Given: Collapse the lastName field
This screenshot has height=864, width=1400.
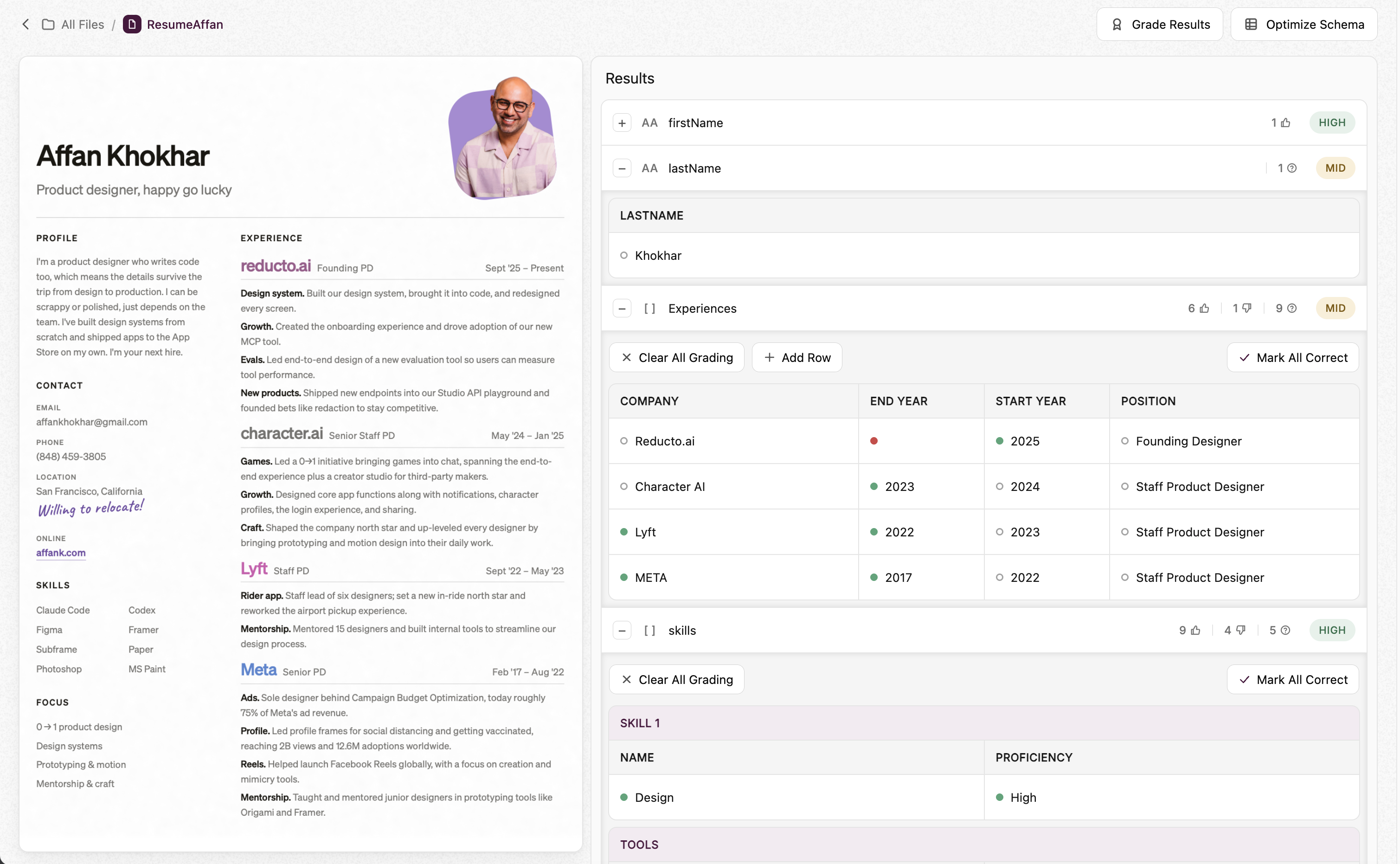Looking at the screenshot, I should [x=622, y=168].
